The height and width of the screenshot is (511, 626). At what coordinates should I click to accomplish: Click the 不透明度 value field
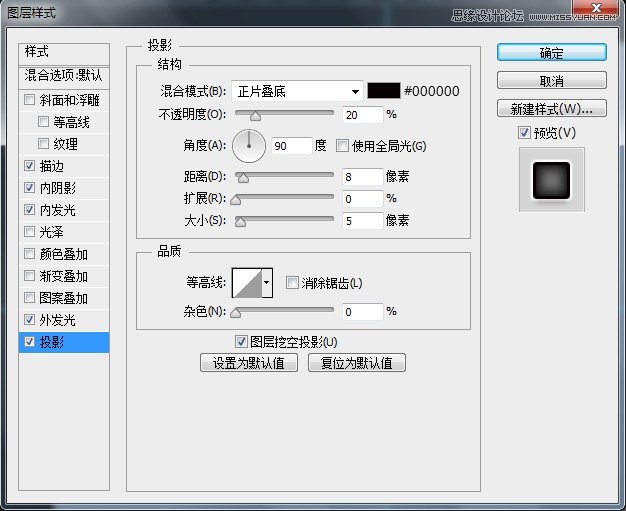point(363,115)
